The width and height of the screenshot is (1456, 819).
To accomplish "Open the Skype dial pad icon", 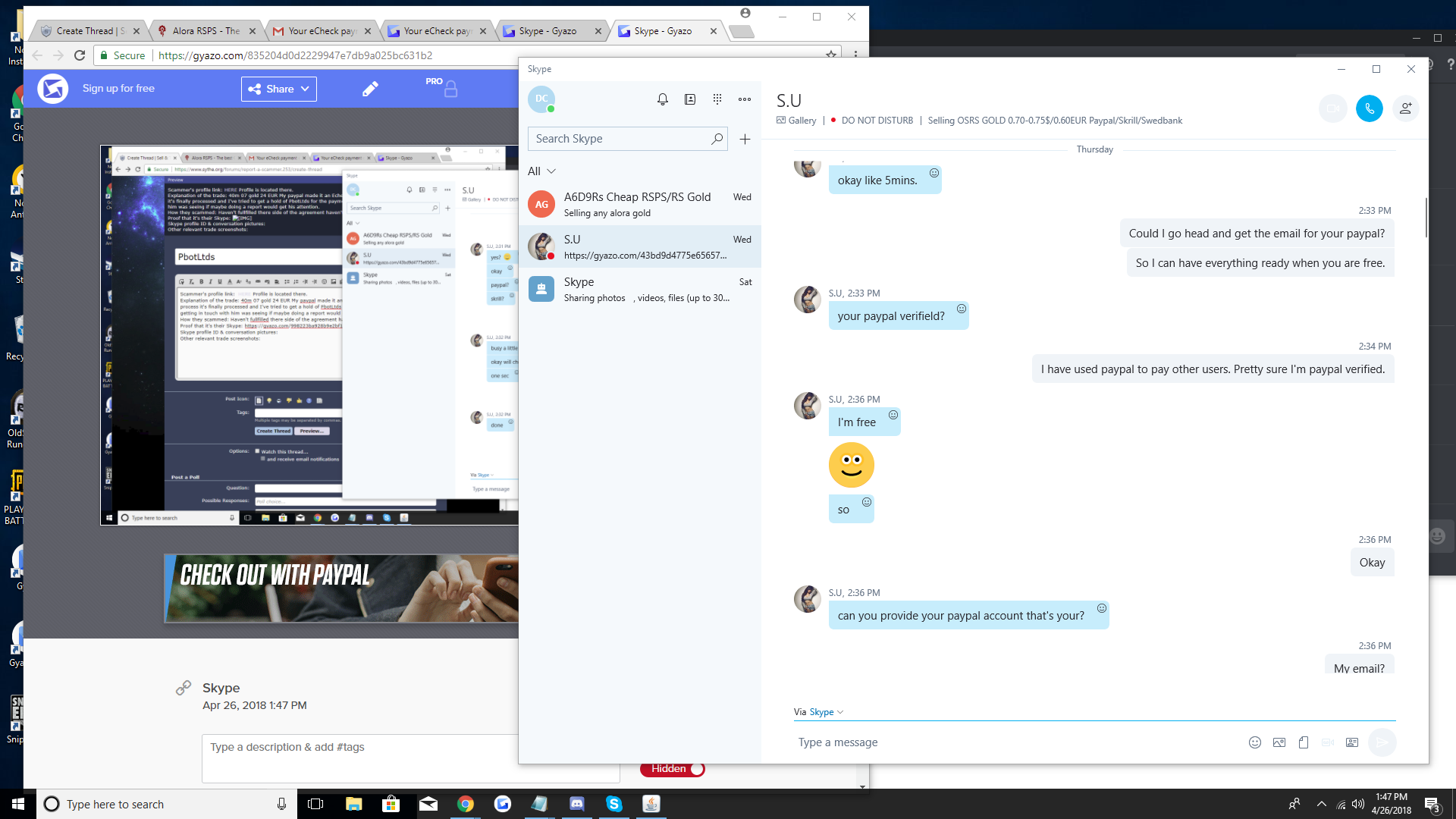I will [717, 99].
